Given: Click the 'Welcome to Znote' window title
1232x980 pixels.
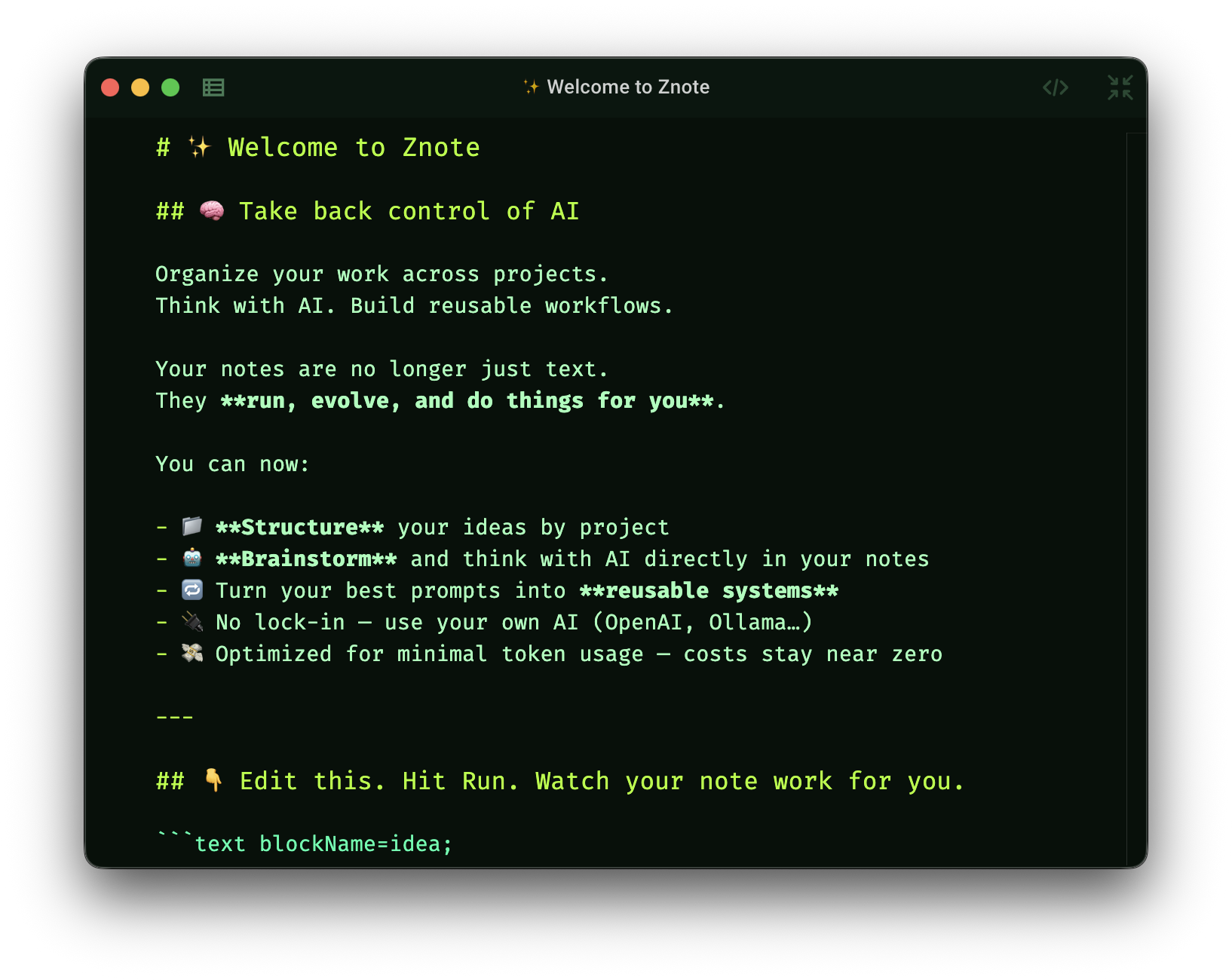Looking at the screenshot, I should [617, 87].
